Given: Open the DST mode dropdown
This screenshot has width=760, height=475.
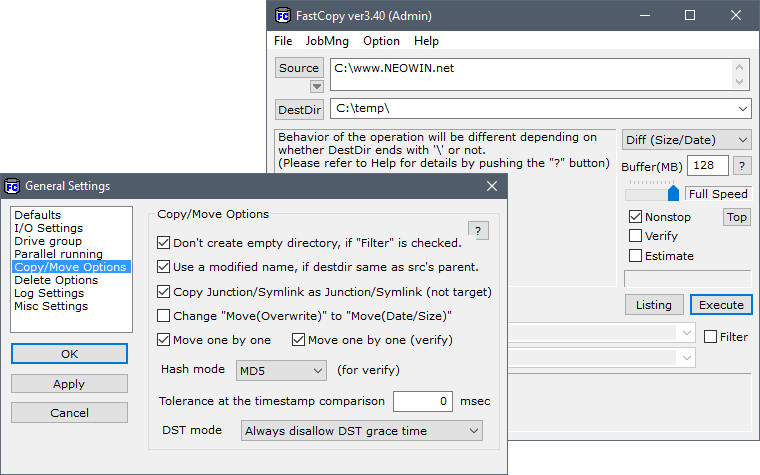Looking at the screenshot, I should 361,430.
